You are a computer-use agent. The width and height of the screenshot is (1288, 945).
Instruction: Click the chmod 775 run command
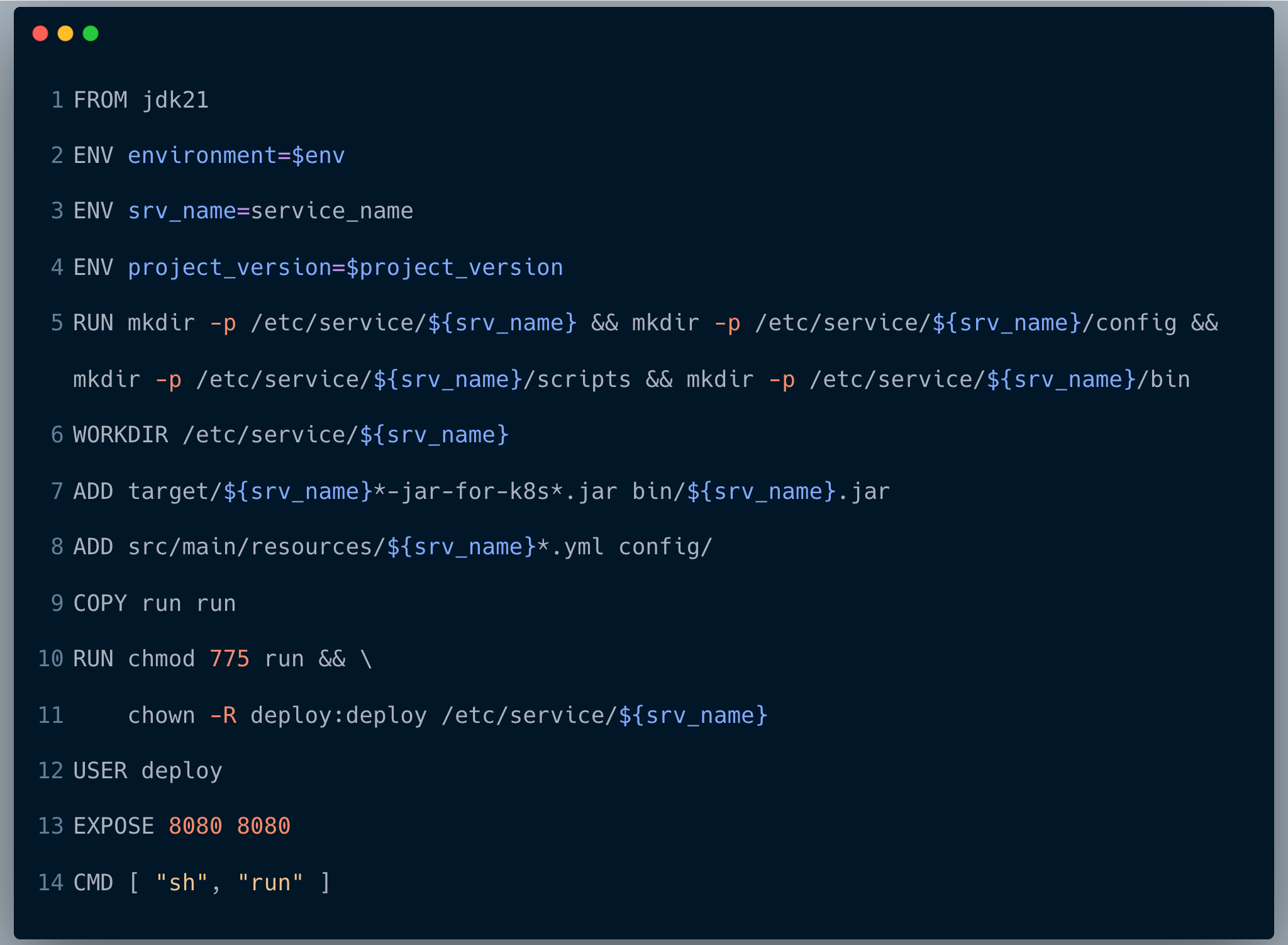tap(213, 659)
